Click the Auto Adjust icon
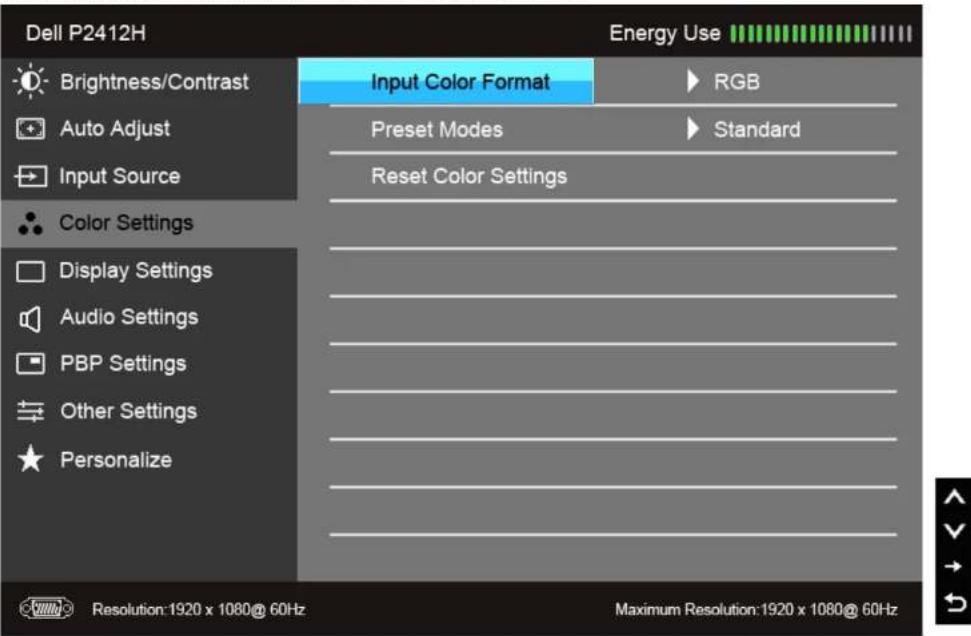Viewport: 971px width, 636px height. click(30, 129)
